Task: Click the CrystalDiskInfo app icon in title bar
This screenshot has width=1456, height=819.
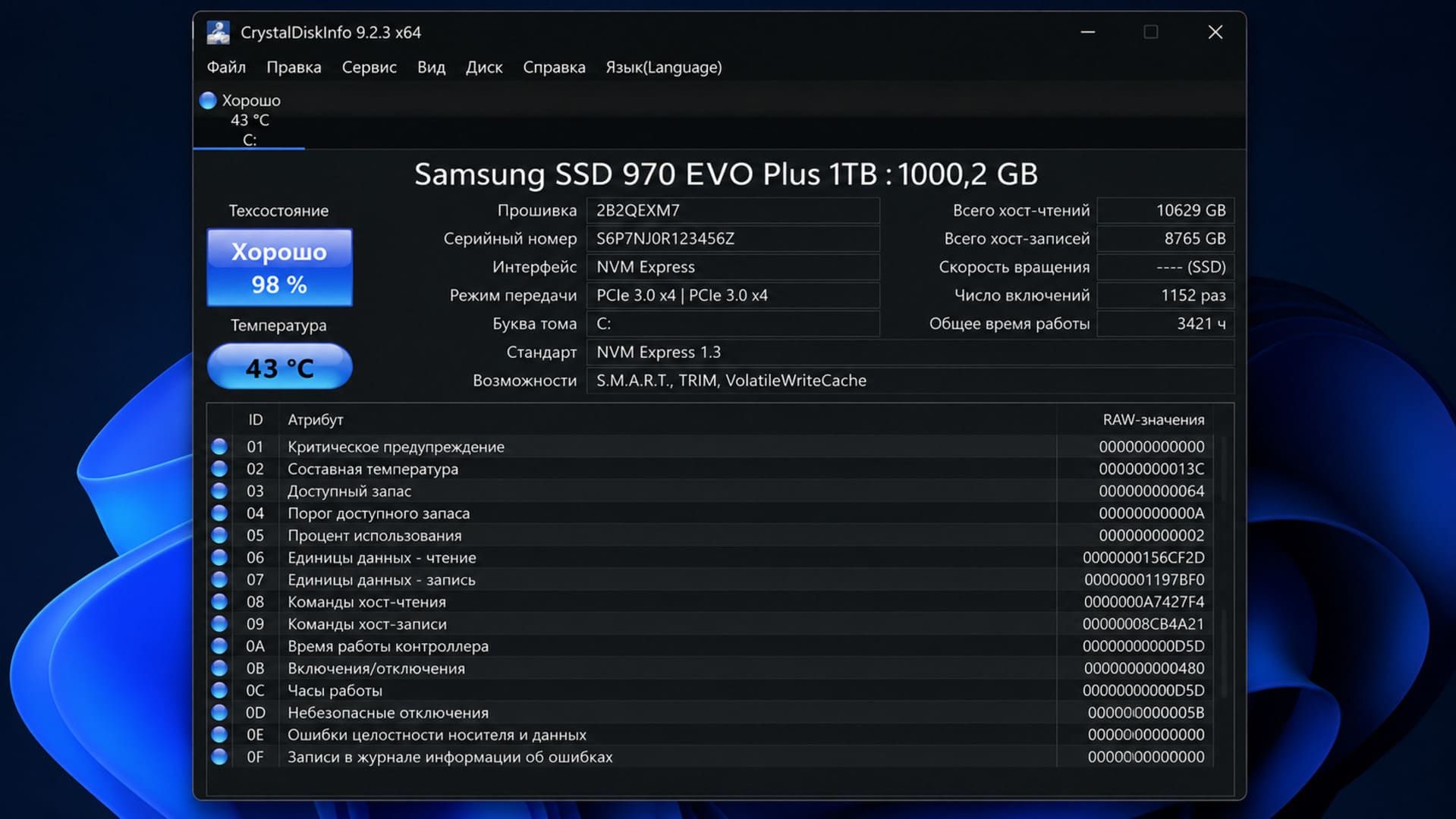Action: (219, 32)
